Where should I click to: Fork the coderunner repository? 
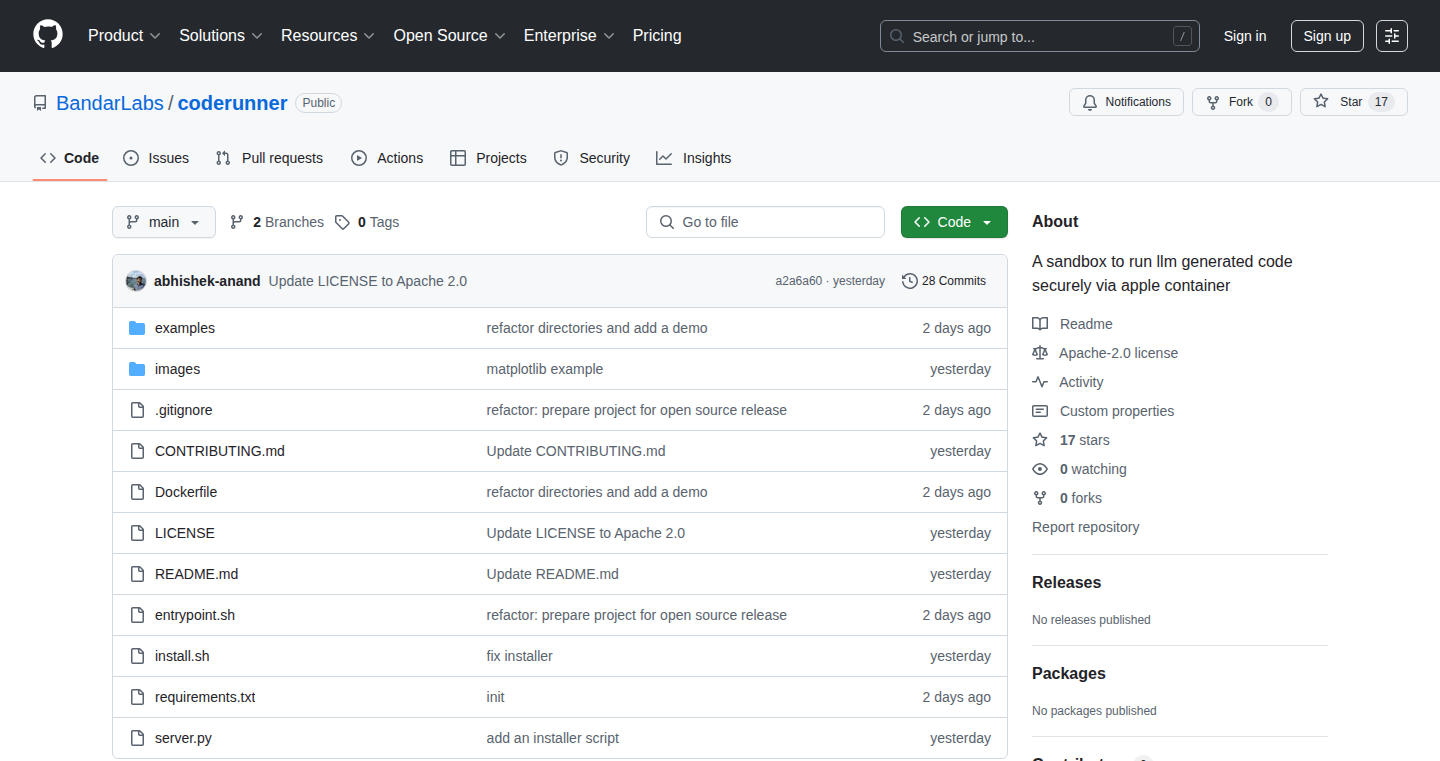(x=1241, y=102)
